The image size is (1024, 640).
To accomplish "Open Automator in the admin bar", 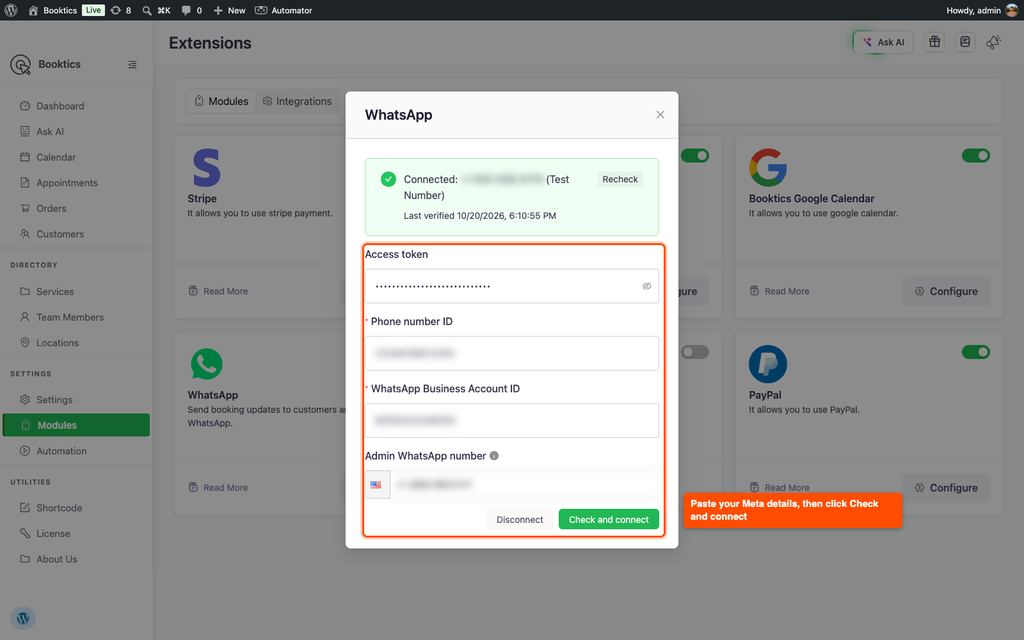I will point(283,10).
